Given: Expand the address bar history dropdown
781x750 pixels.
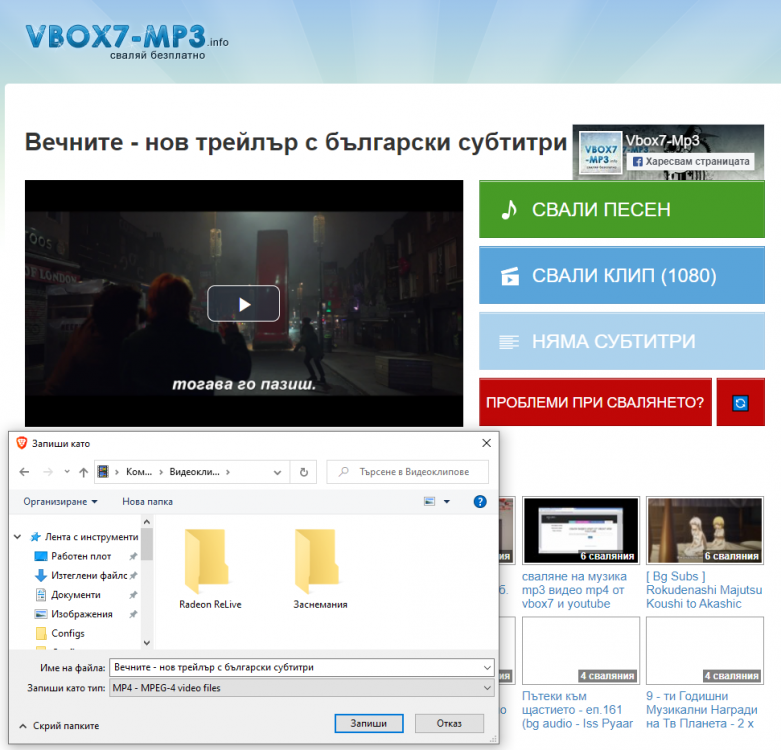Looking at the screenshot, I should (x=277, y=472).
